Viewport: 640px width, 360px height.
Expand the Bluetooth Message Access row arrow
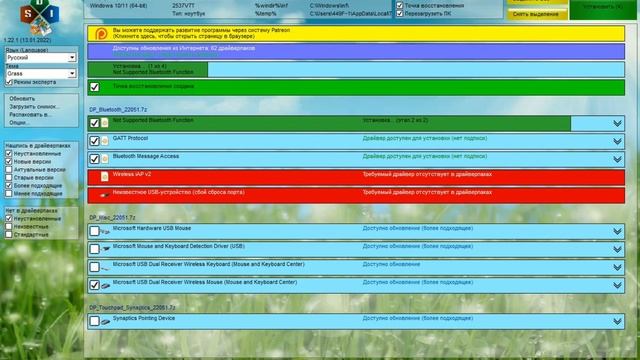pyautogui.click(x=617, y=159)
